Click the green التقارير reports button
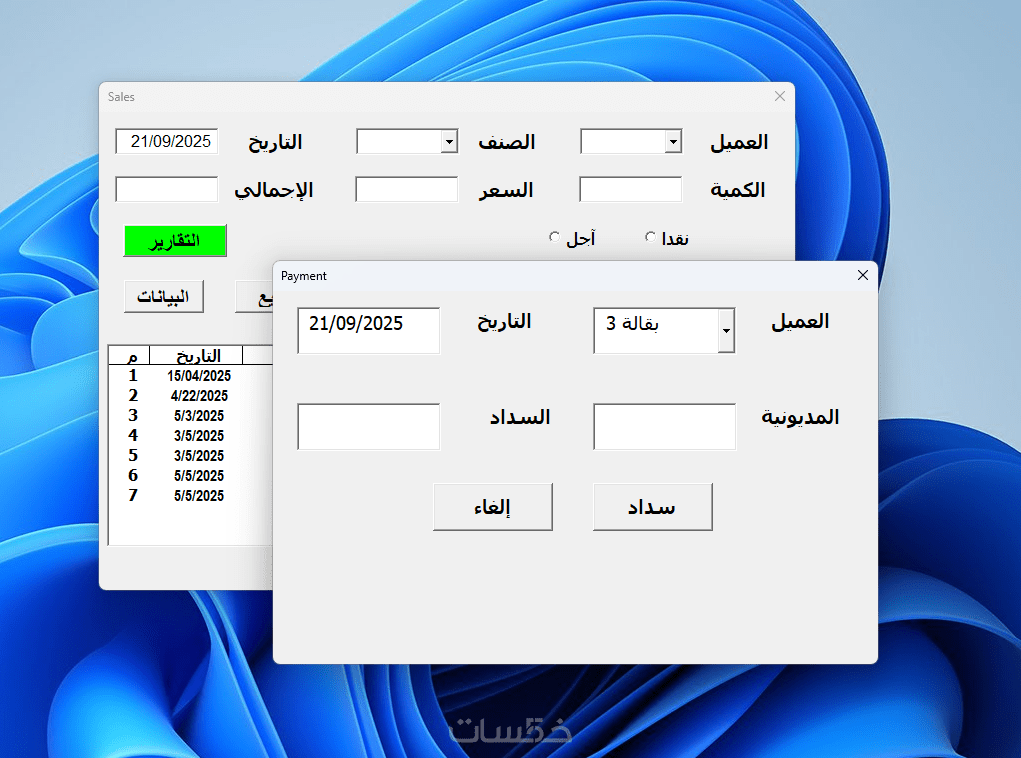Viewport: 1021px width, 758px height. 175,240
